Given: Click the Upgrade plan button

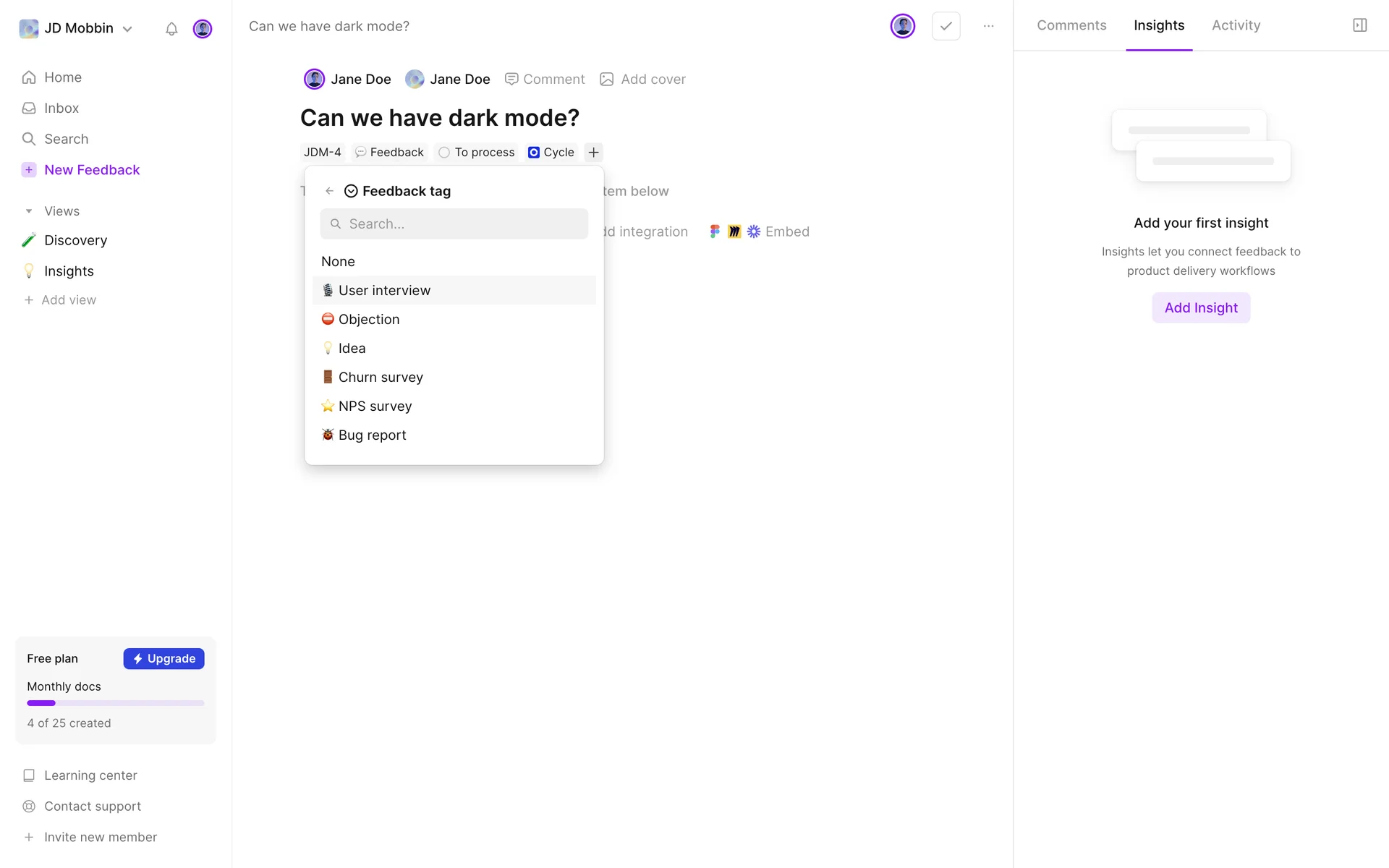Looking at the screenshot, I should coord(163,659).
